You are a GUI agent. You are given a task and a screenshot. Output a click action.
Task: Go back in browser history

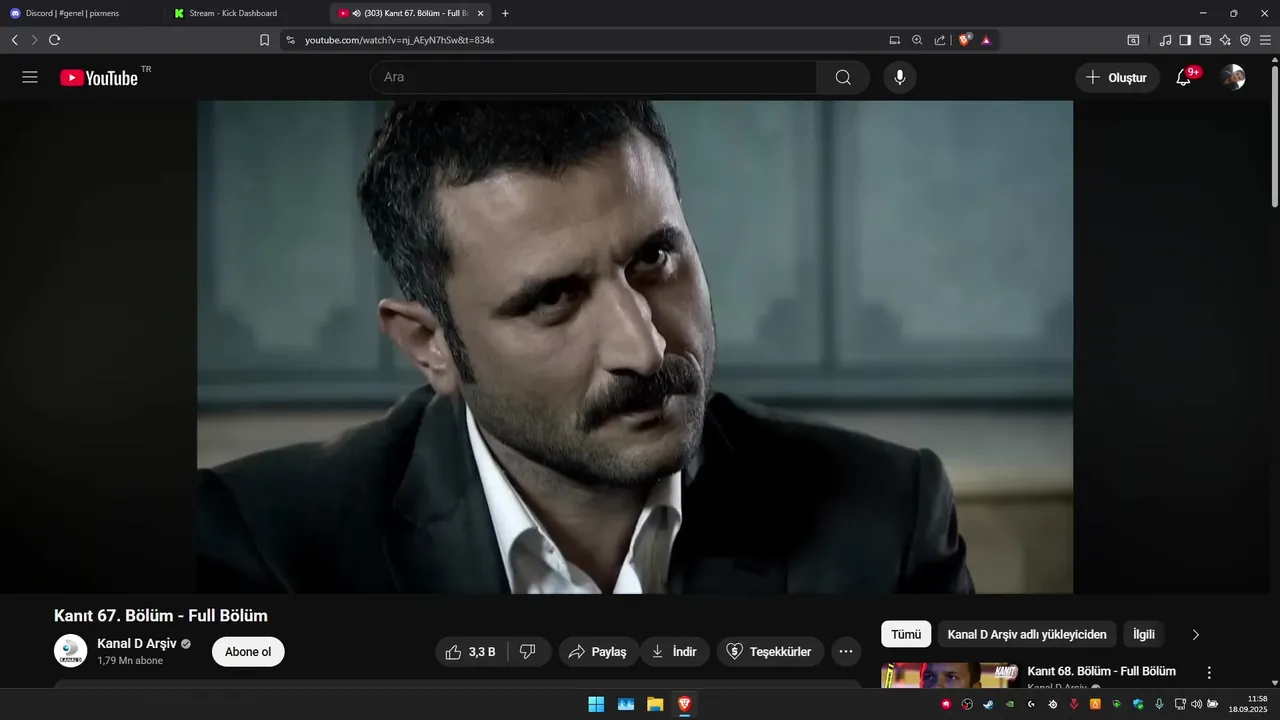pos(14,40)
